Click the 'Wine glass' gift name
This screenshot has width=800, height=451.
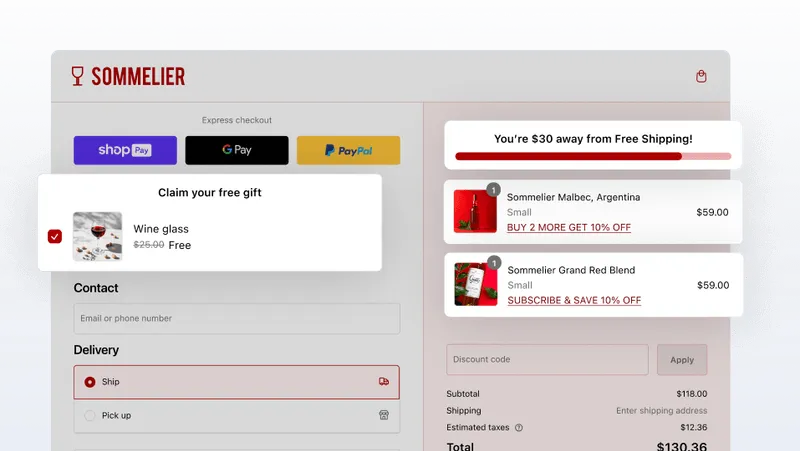161,229
